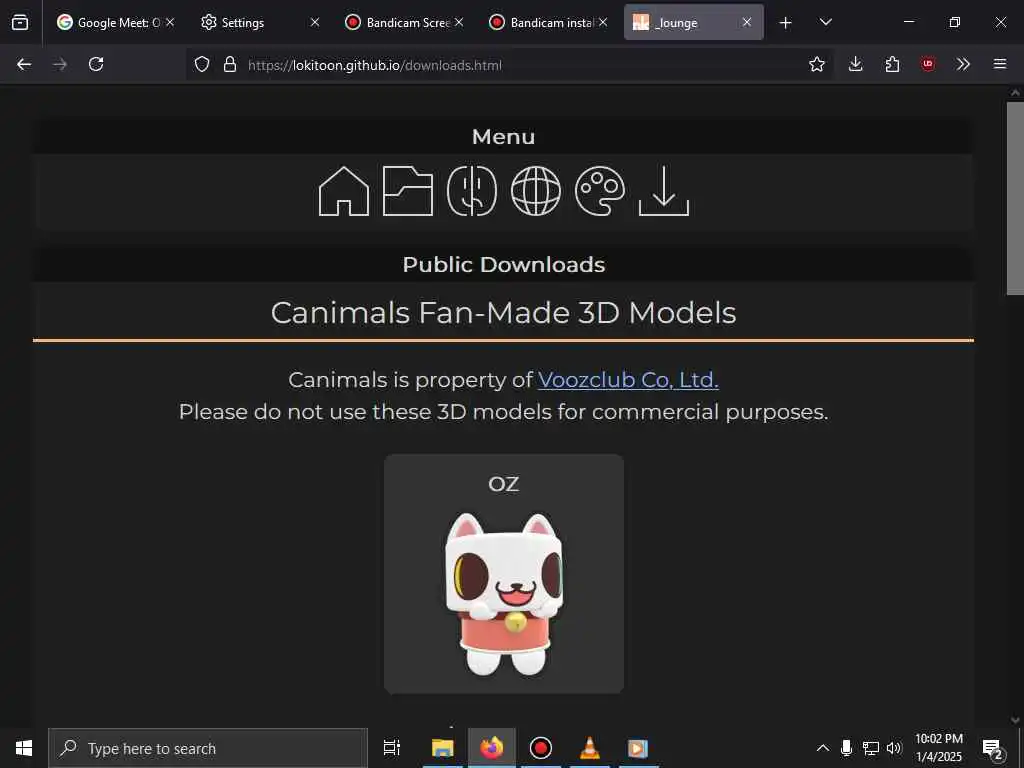The height and width of the screenshot is (768, 1024).
Task: Go back to the previous page
Action: pos(24,64)
